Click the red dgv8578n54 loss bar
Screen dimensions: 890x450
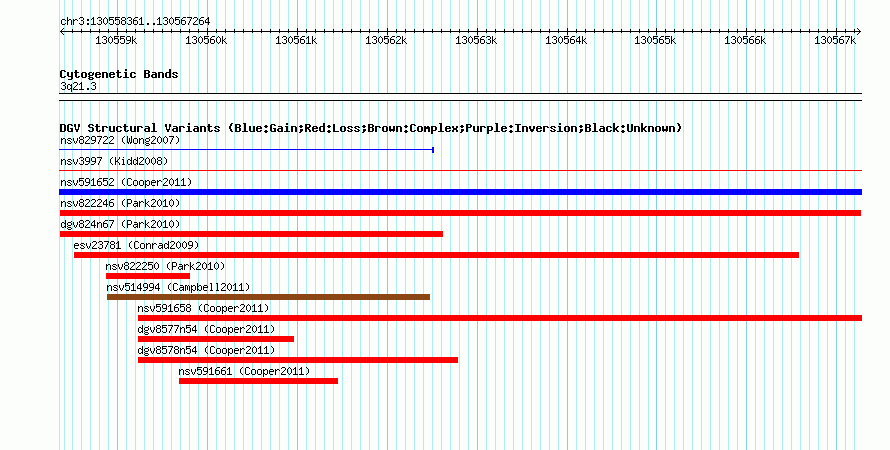click(298, 360)
